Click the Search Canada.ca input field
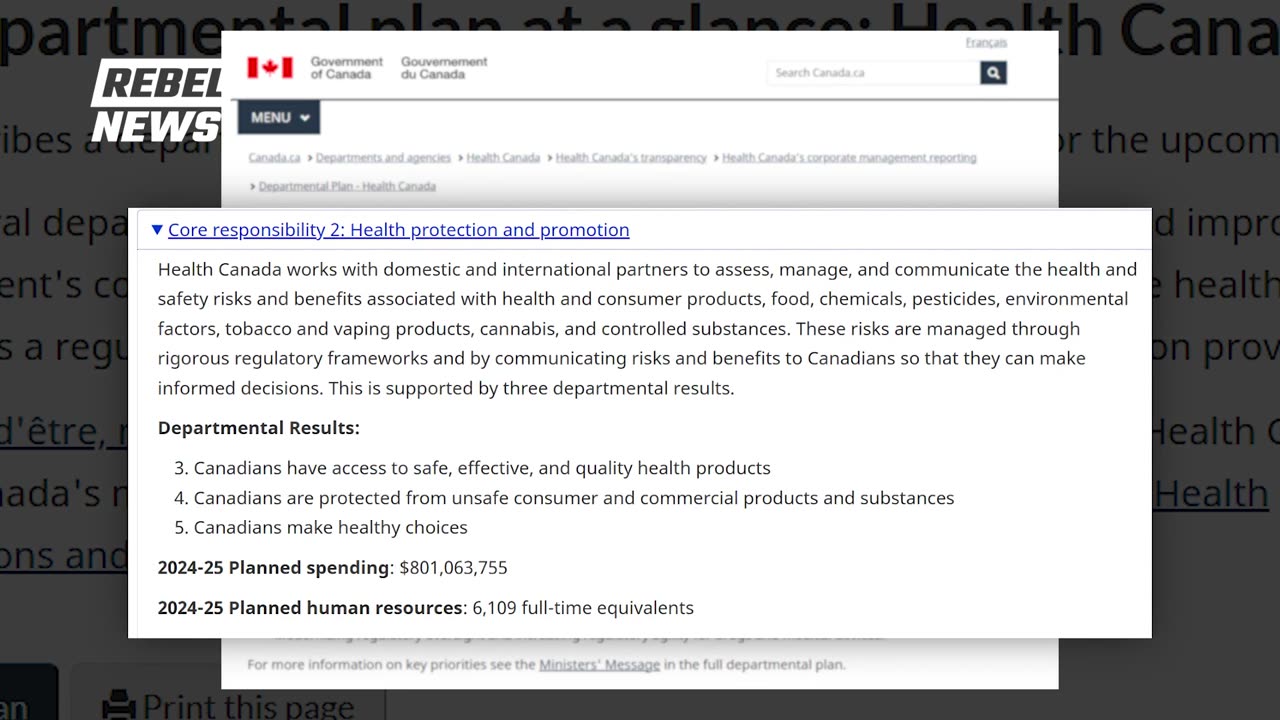Screen dimensions: 1280x720 [x=874, y=73]
